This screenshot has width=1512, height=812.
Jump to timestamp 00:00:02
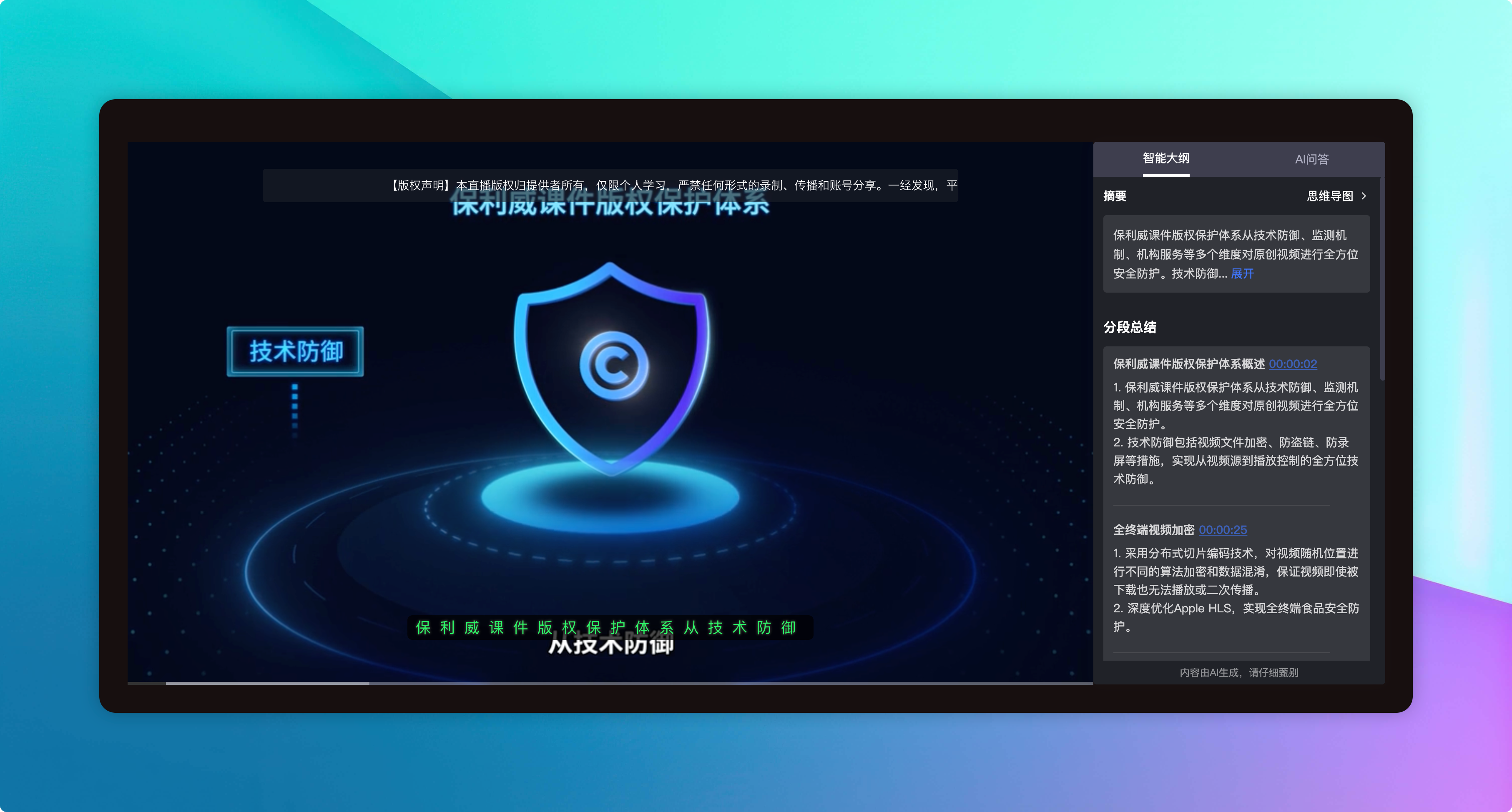tap(1293, 364)
